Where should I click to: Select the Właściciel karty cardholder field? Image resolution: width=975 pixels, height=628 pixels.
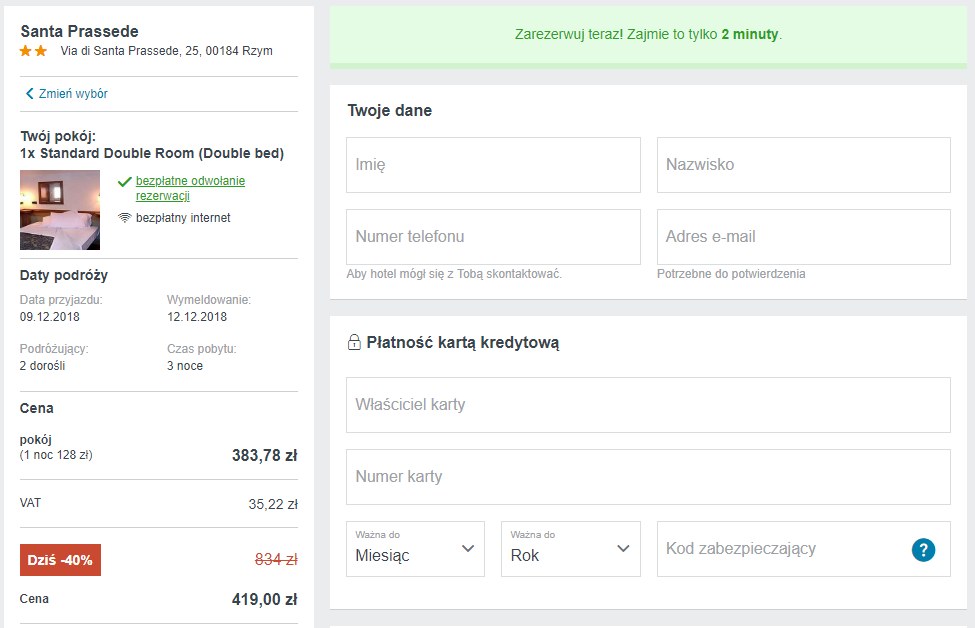pyautogui.click(x=648, y=405)
